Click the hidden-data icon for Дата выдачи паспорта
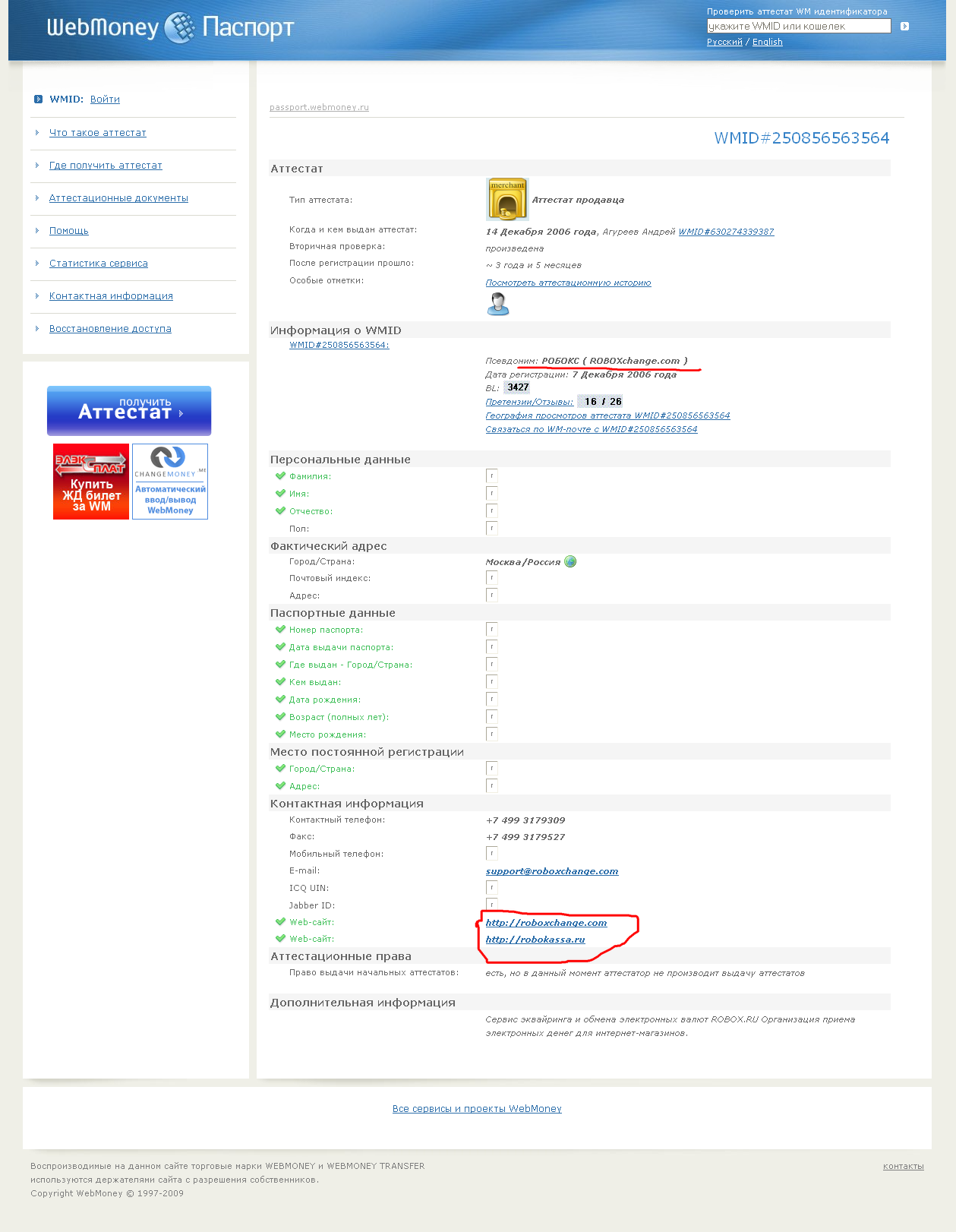956x1232 pixels. coord(492,647)
